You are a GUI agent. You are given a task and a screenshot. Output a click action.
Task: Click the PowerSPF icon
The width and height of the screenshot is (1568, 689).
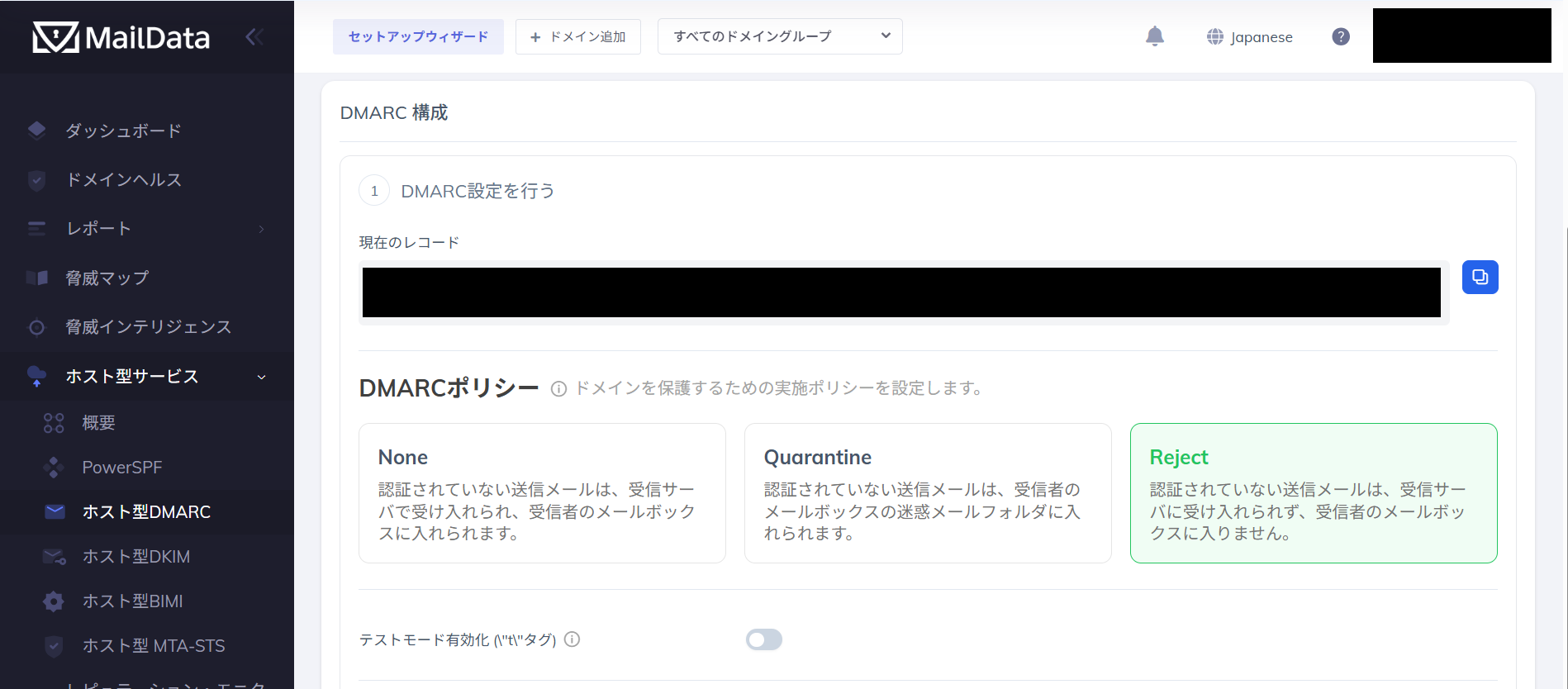(54, 468)
